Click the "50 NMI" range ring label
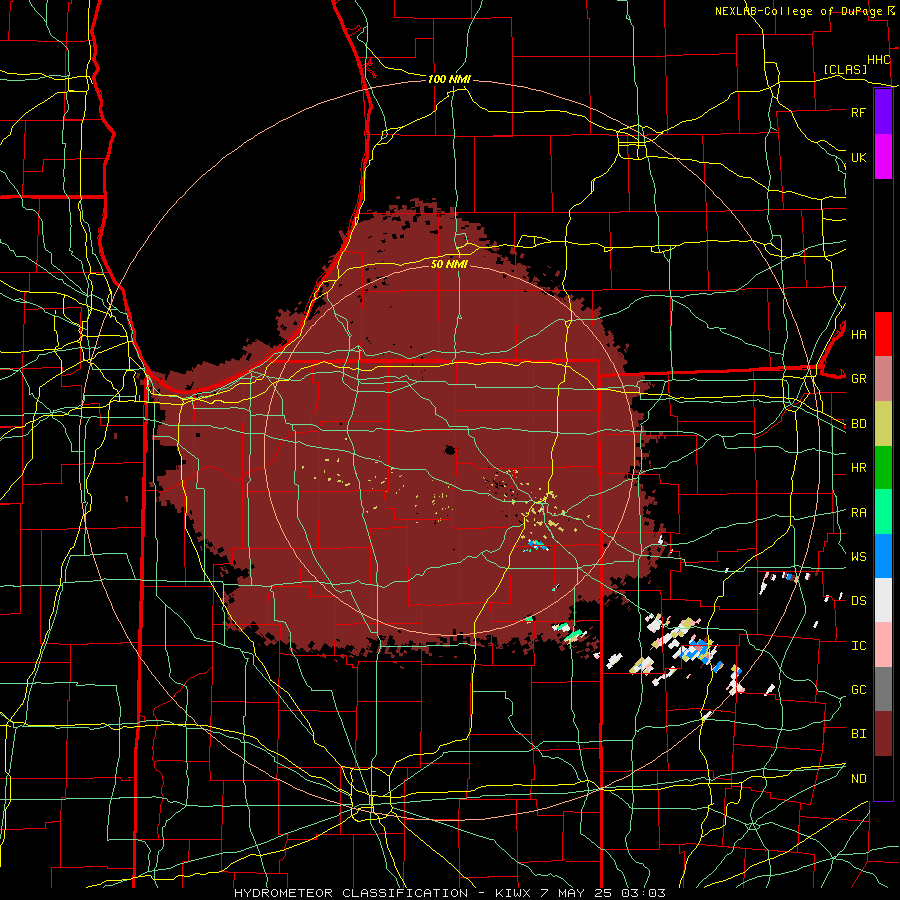Viewport: 900px width, 900px height. pyautogui.click(x=449, y=264)
